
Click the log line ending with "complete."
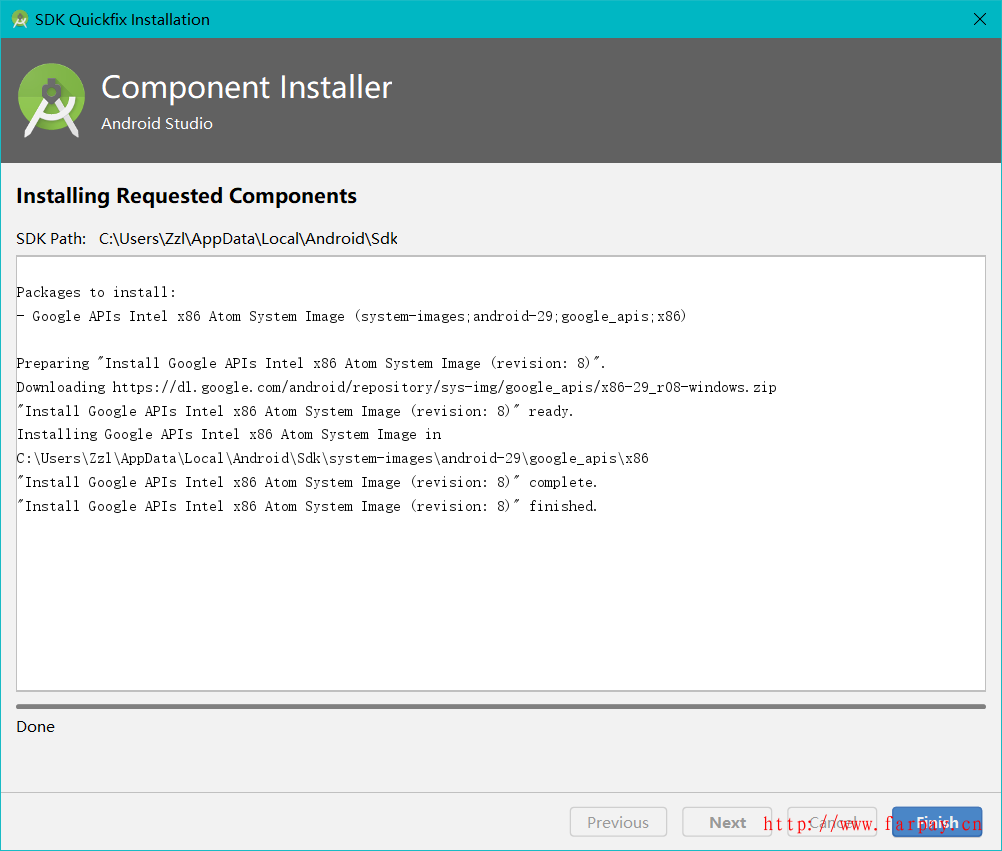click(x=307, y=482)
